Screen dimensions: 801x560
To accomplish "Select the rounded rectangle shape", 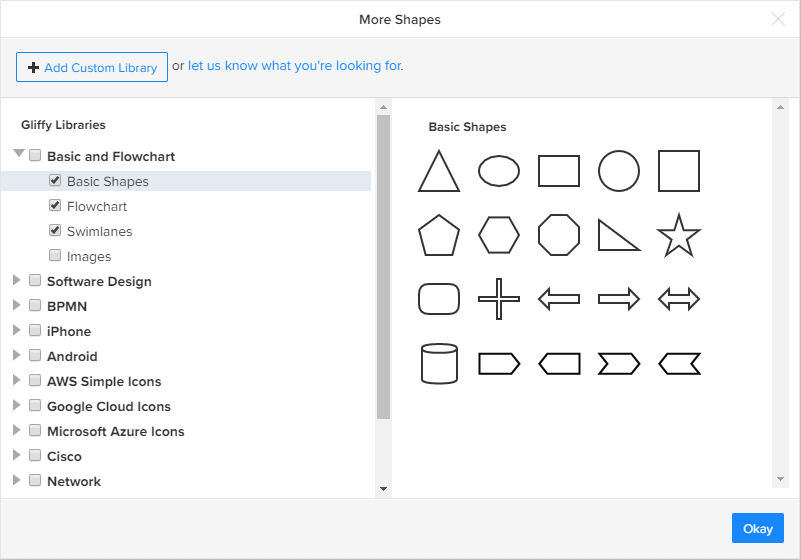I will coord(439,299).
